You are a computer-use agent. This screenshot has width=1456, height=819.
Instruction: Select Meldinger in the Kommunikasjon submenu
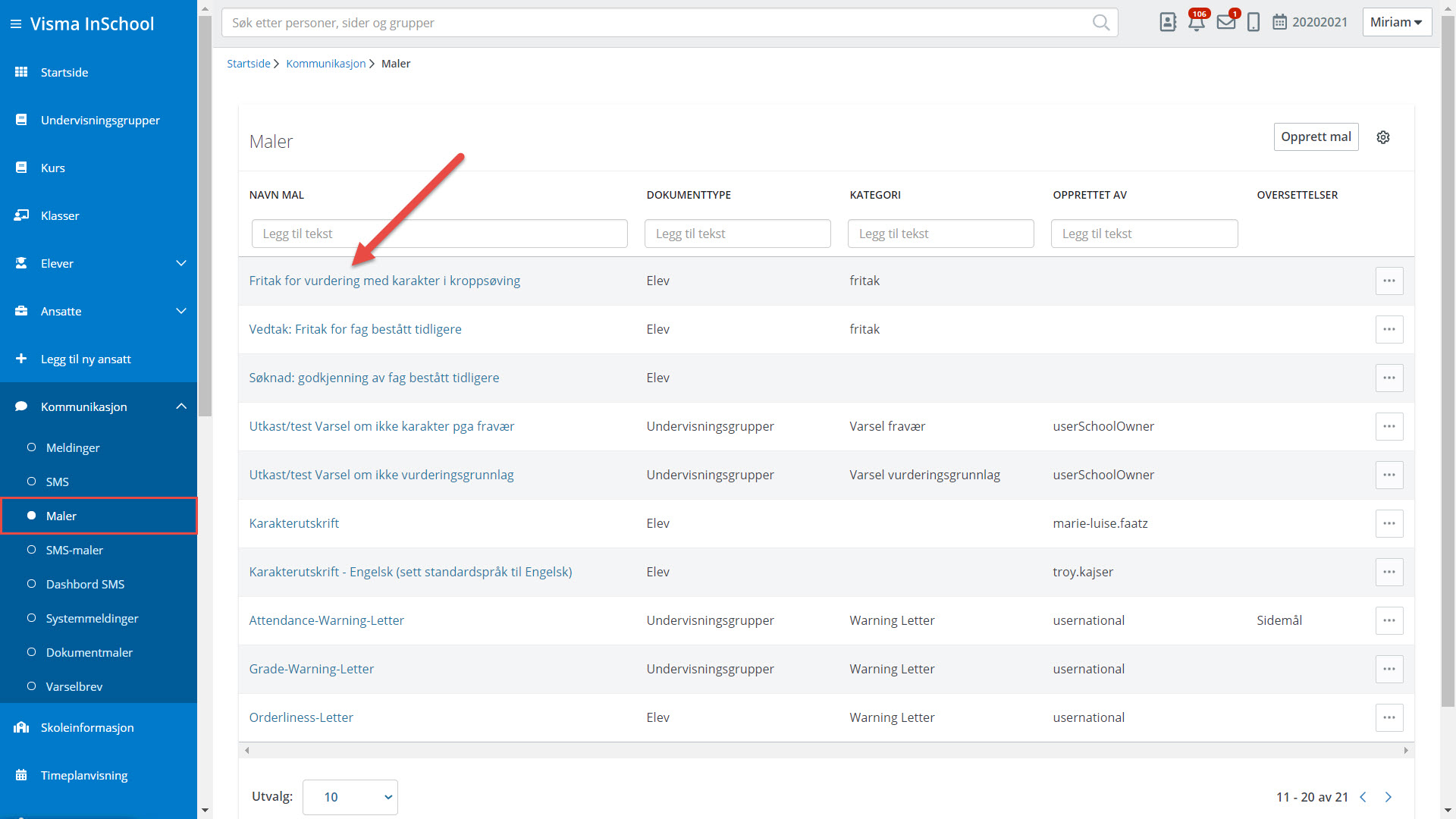(73, 447)
